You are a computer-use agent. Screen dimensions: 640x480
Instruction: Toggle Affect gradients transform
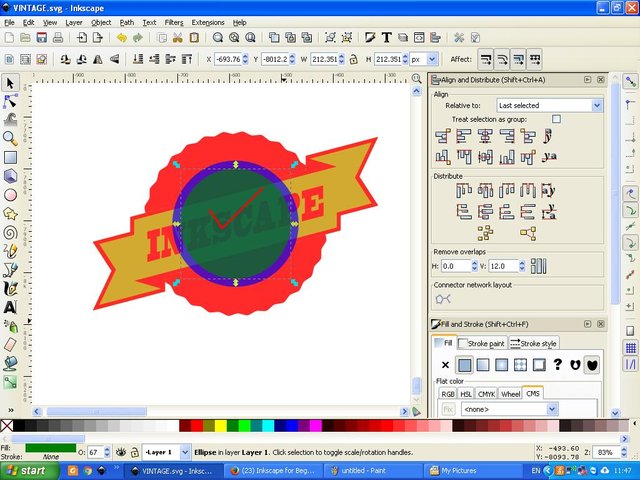pyautogui.click(x=518, y=60)
